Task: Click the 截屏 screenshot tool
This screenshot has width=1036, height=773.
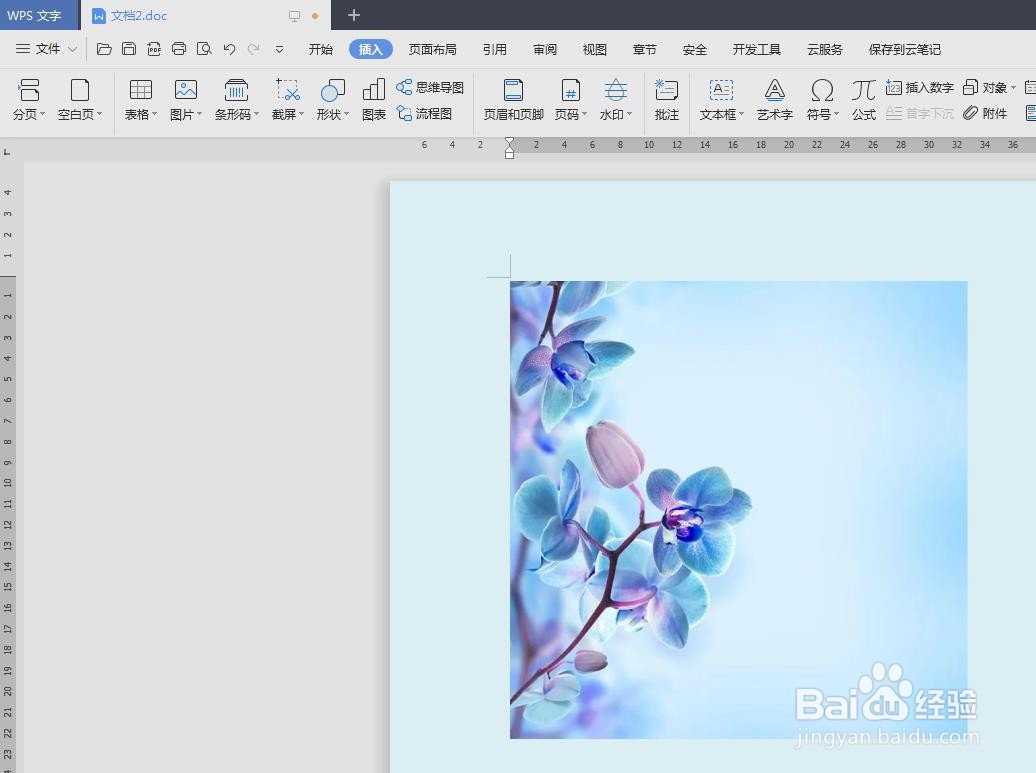Action: tap(287, 100)
